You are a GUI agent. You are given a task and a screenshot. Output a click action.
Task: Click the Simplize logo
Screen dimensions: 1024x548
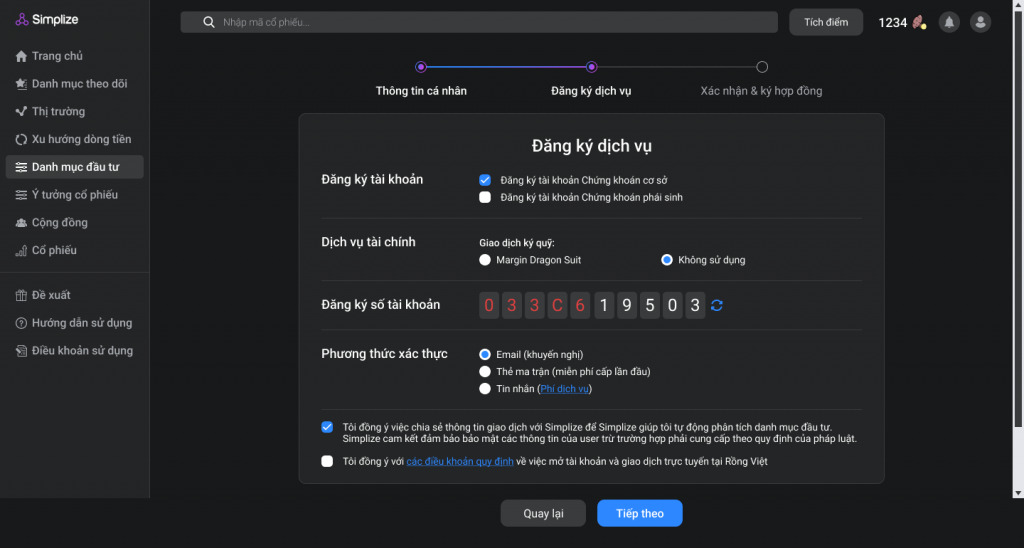pos(47,20)
